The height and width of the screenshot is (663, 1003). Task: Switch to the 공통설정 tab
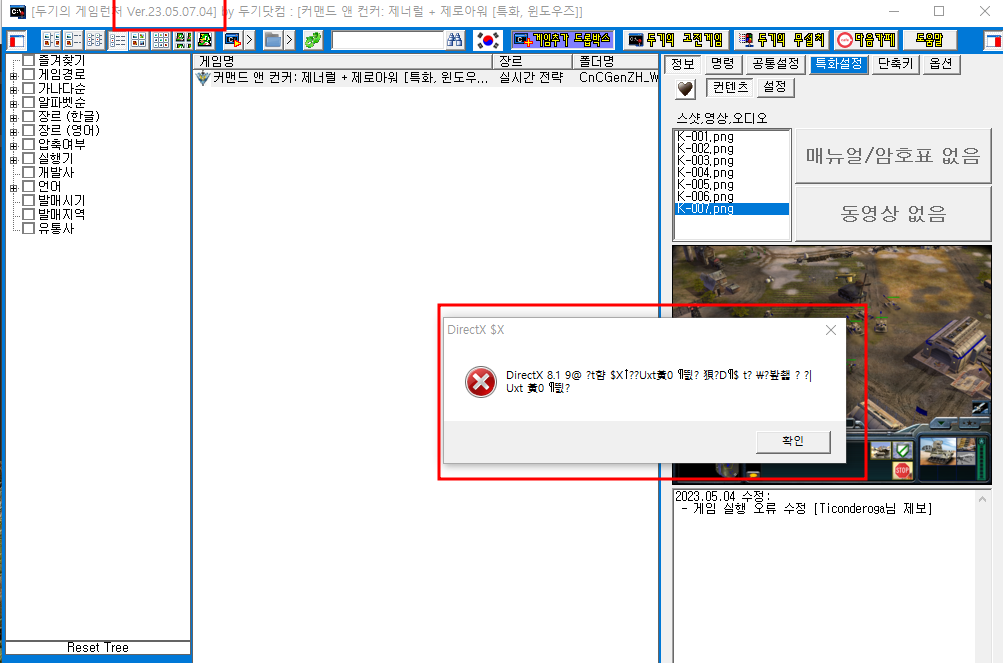(x=775, y=64)
